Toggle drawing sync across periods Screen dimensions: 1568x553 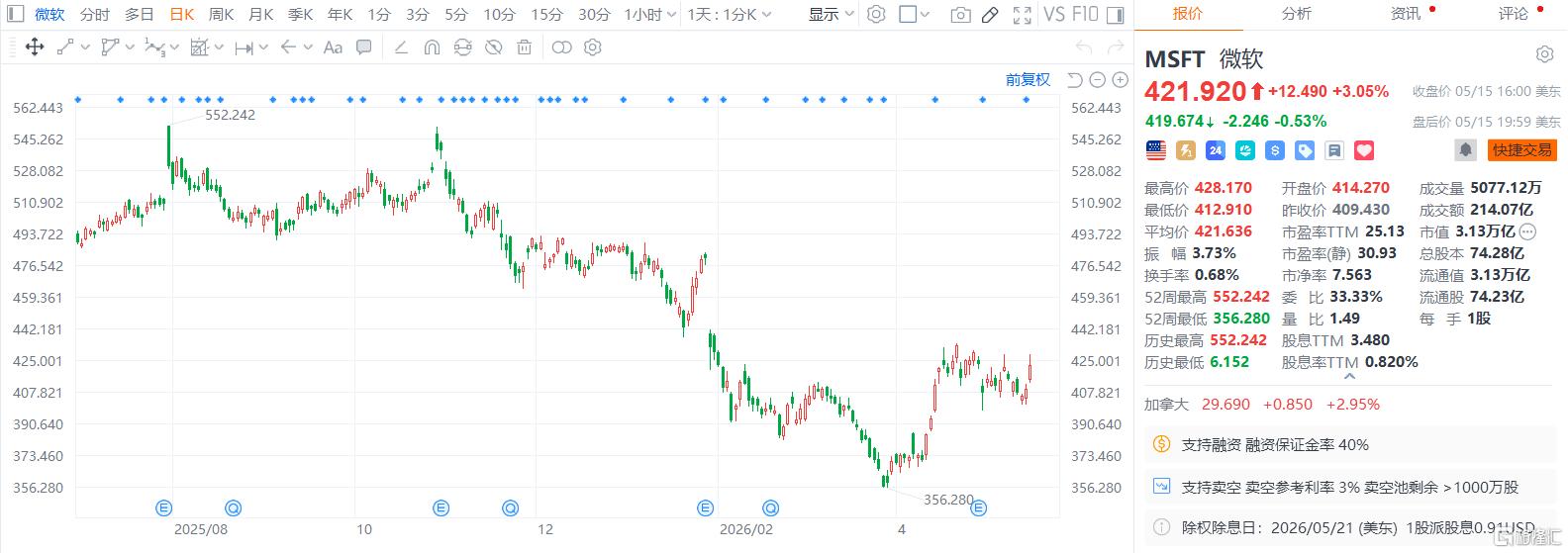point(462,46)
